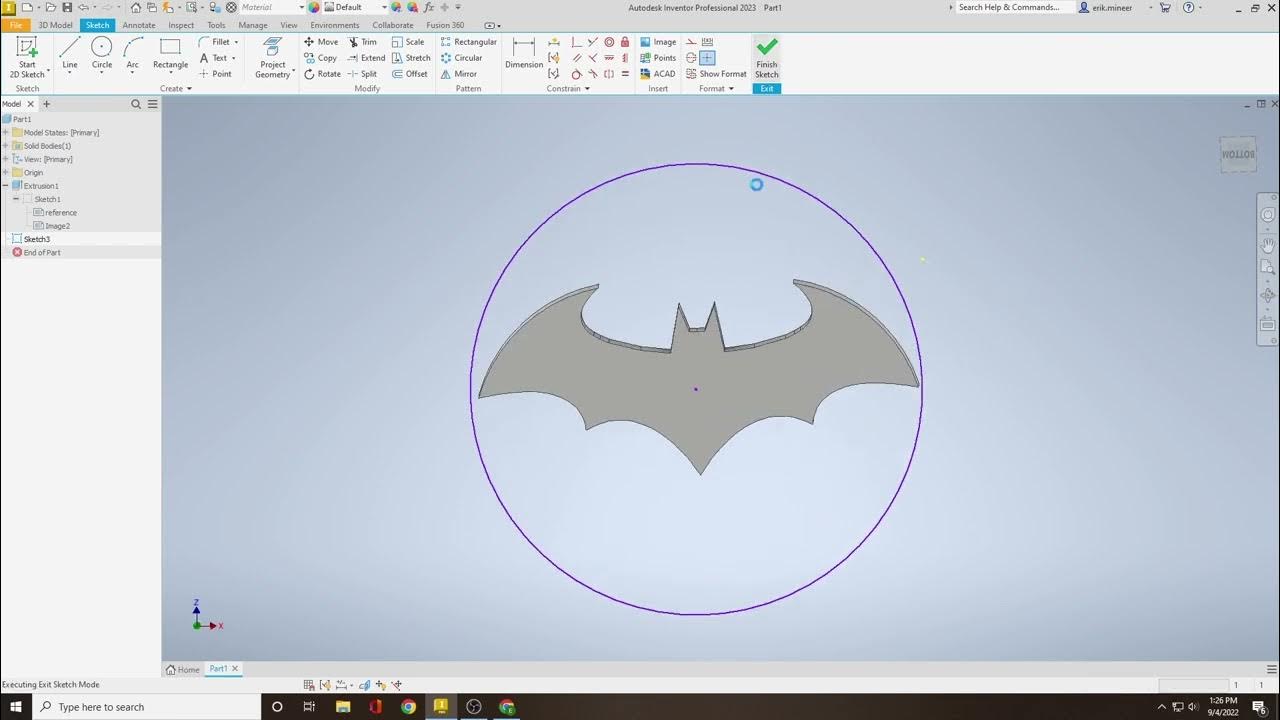Create a Rectangular pattern
Image resolution: width=1280 pixels, height=720 pixels.
pyautogui.click(x=468, y=42)
